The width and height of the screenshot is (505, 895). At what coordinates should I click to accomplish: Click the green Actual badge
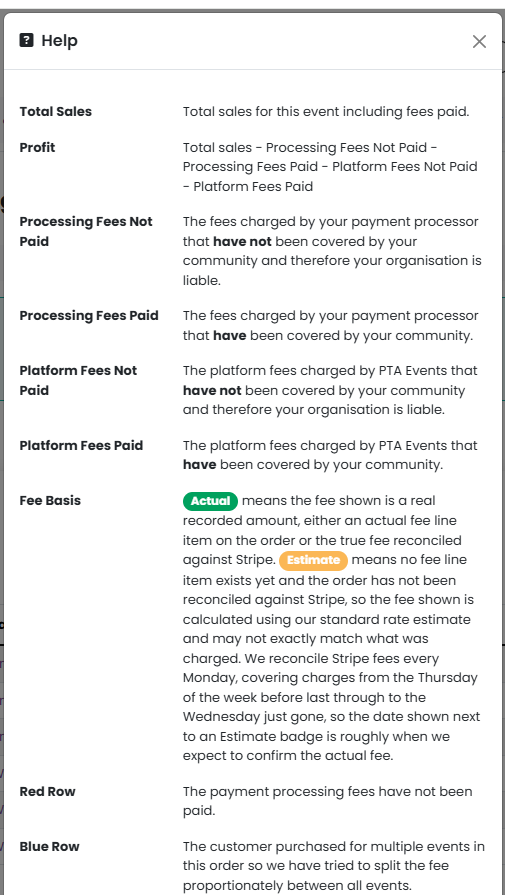(210, 501)
